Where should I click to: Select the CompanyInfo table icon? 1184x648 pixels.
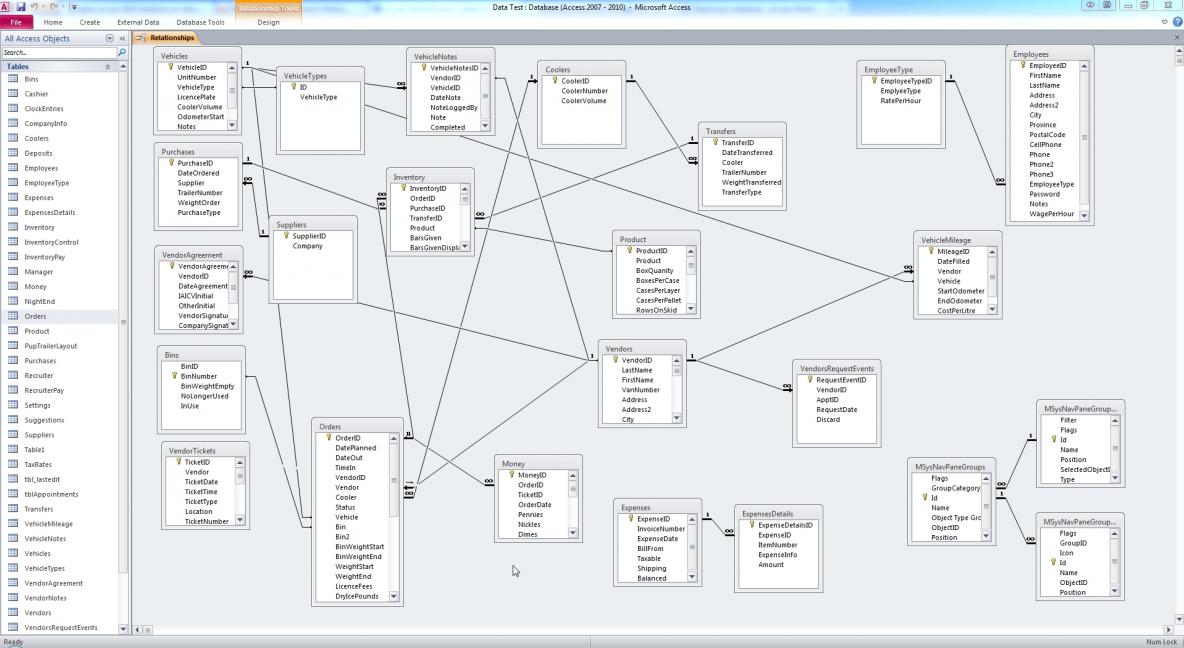tap(13, 123)
